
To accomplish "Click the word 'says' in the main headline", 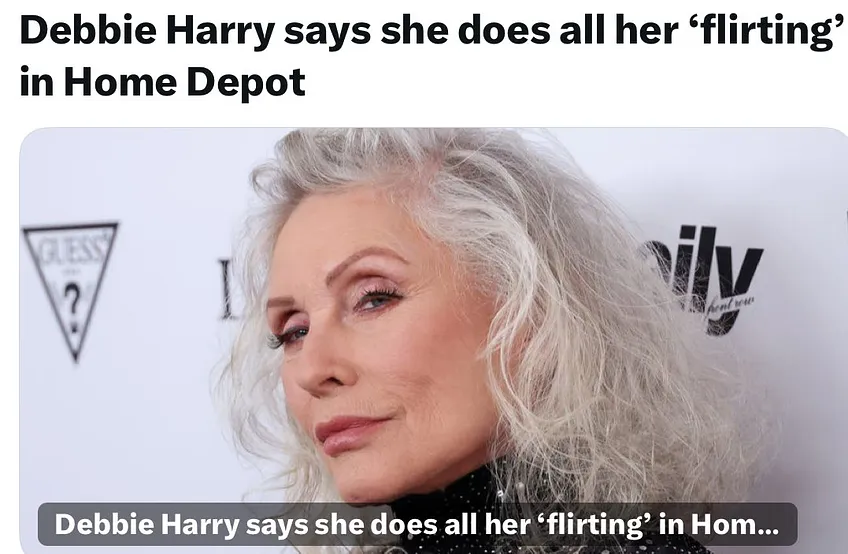I will 328,32.
